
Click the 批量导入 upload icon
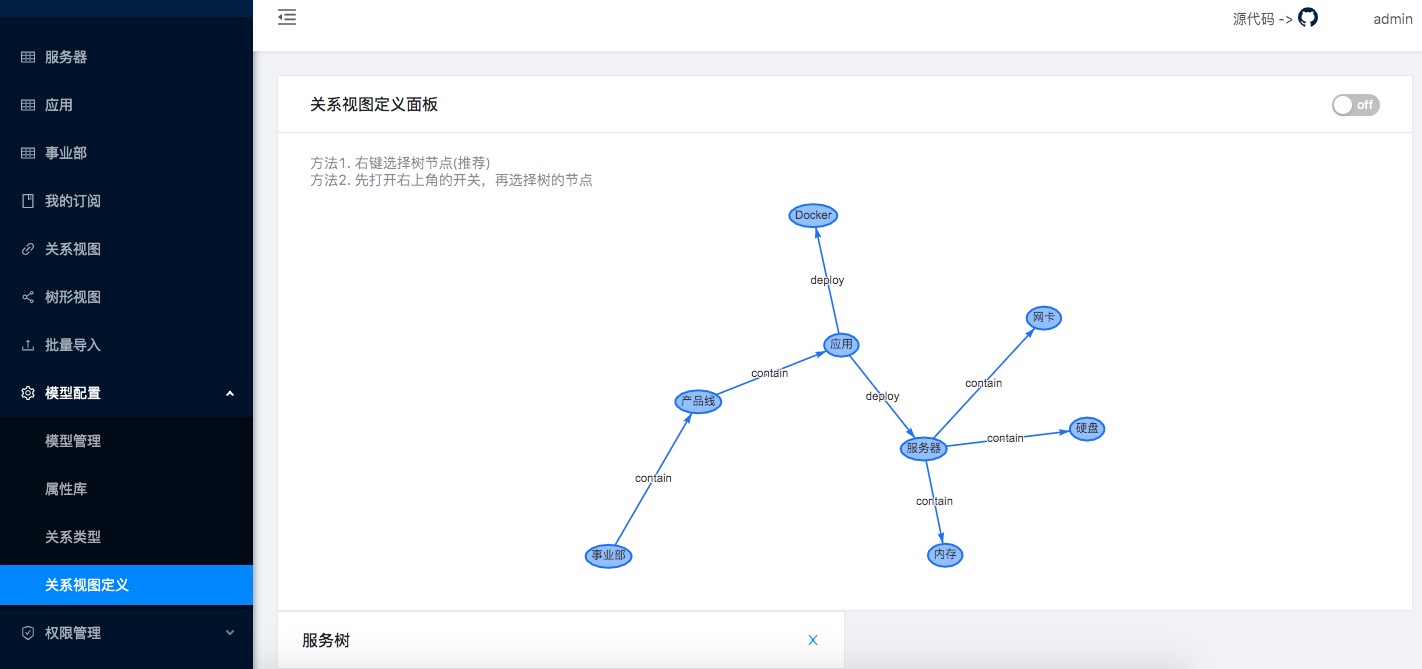coord(28,345)
